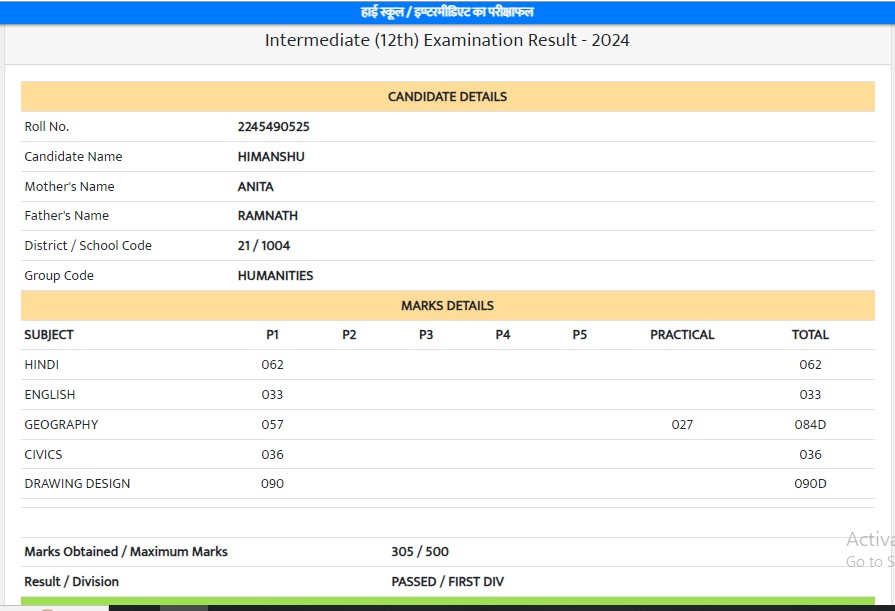Click the P5 column header
895x611 pixels.
point(579,335)
